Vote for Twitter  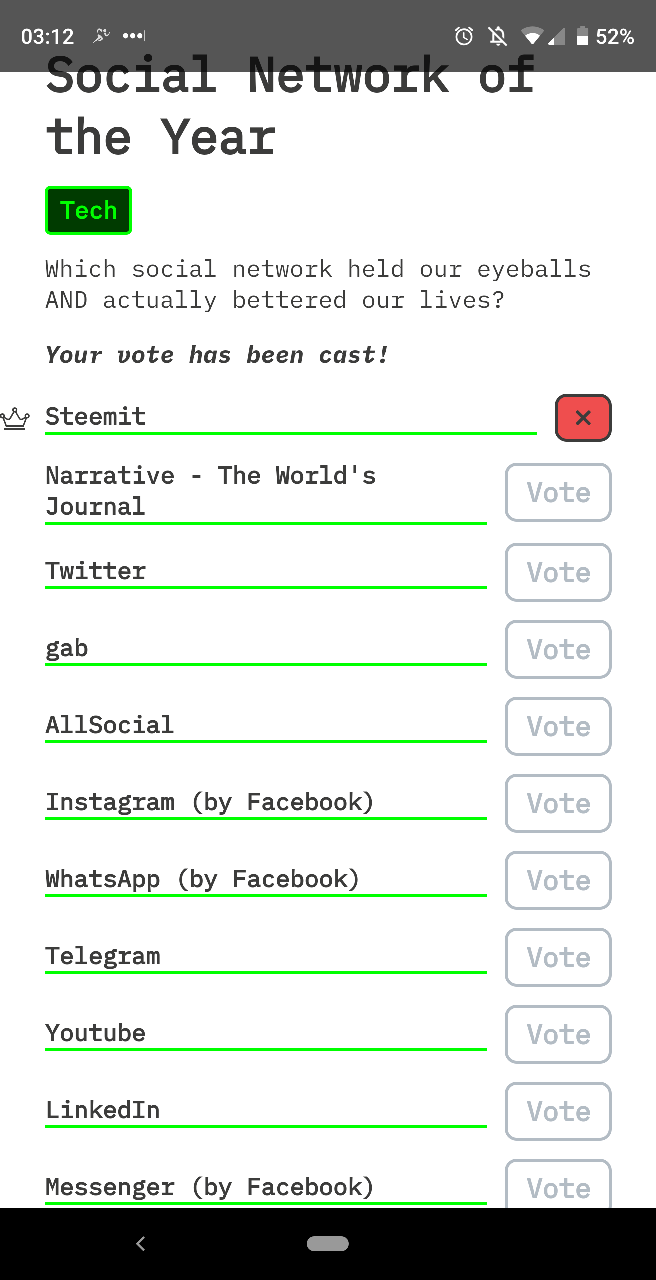558,572
